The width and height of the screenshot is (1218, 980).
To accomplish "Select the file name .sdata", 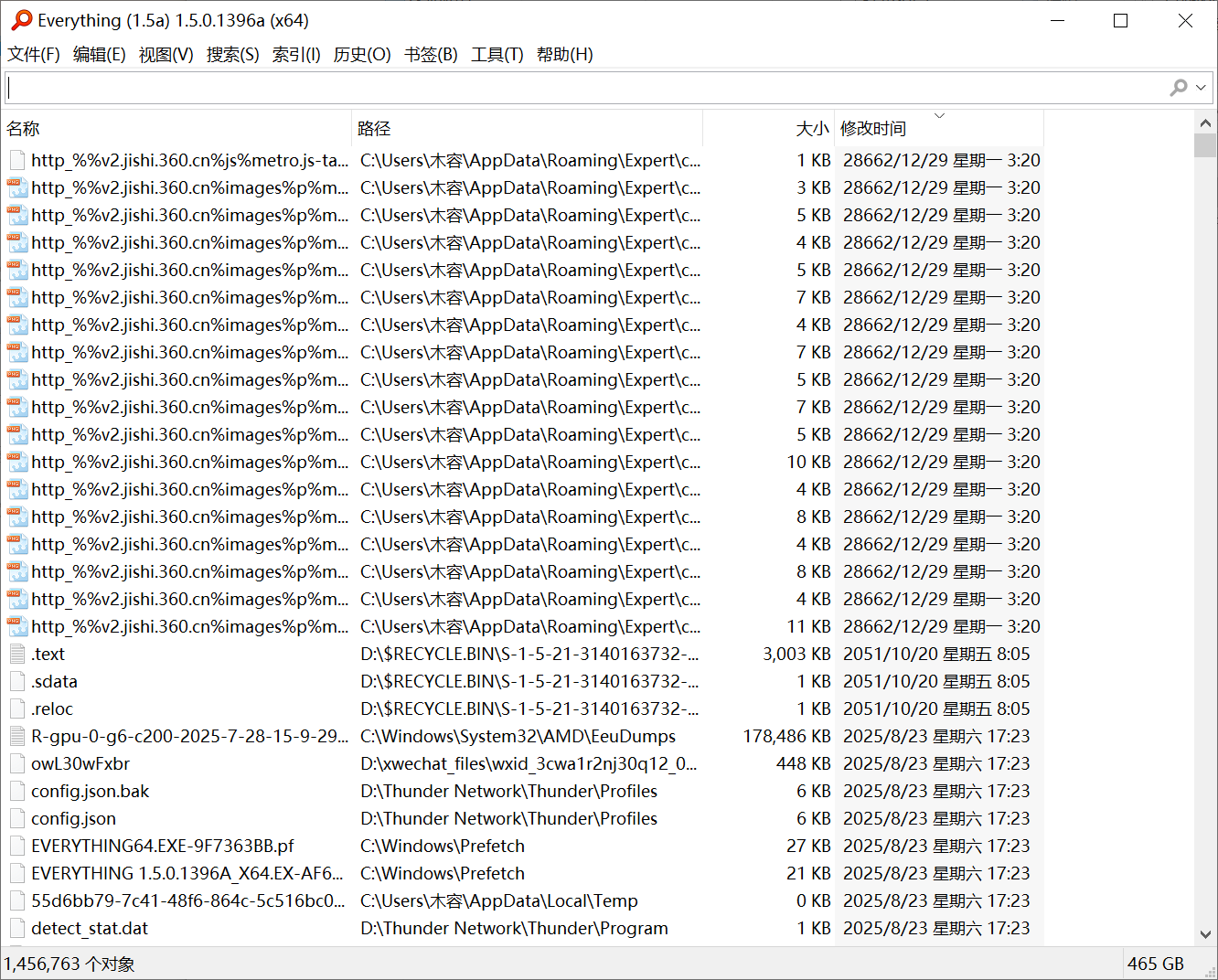I will (55, 682).
